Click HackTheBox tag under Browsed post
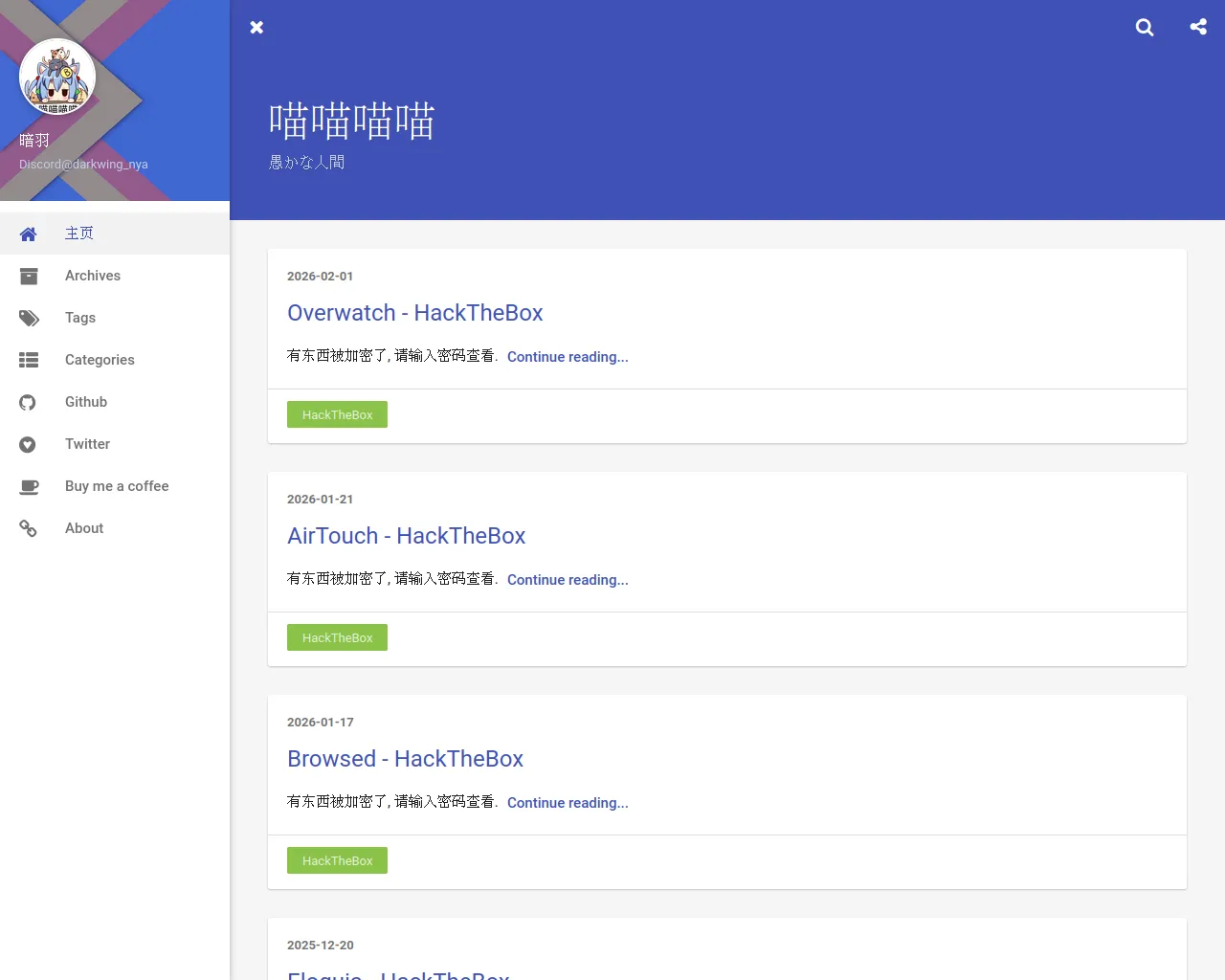Viewport: 1225px width, 980px height. [337, 860]
